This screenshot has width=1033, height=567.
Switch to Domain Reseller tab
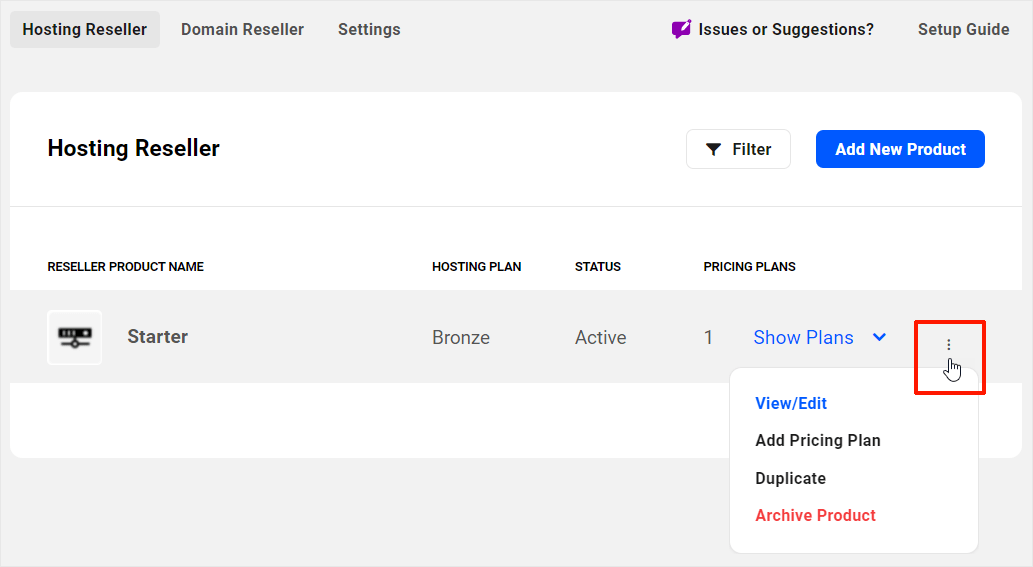pos(242,30)
